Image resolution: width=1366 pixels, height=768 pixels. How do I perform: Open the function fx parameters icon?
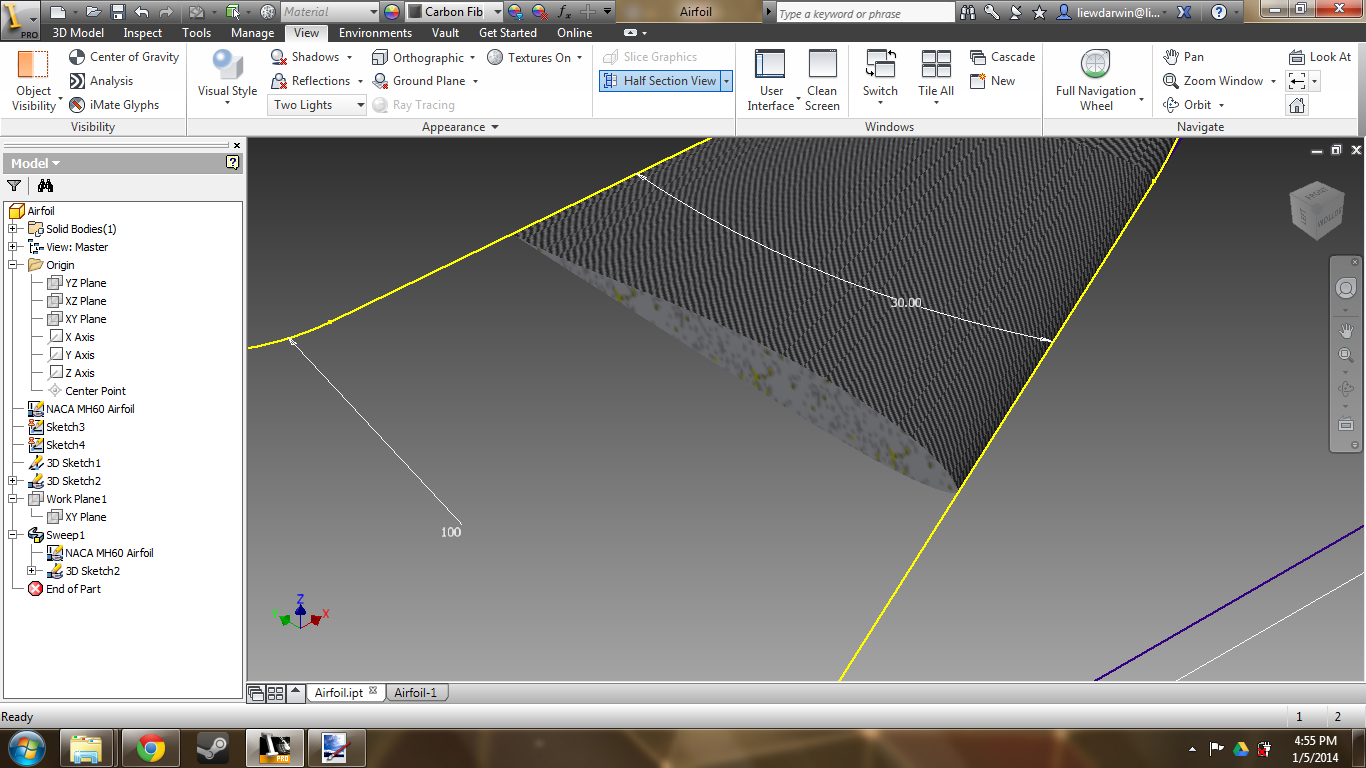564,12
